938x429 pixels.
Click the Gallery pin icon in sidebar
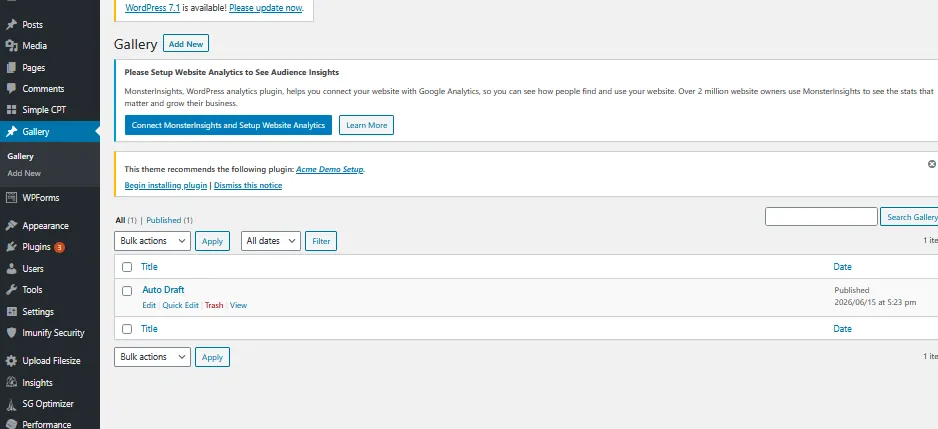click(x=11, y=132)
